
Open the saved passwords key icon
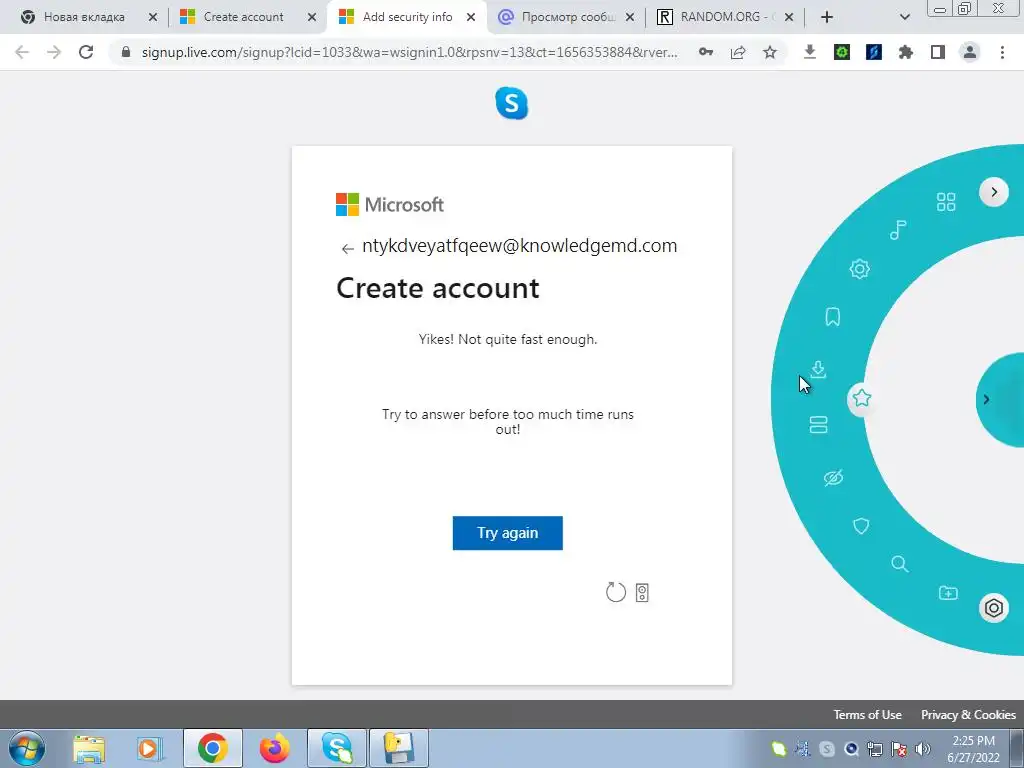[705, 52]
